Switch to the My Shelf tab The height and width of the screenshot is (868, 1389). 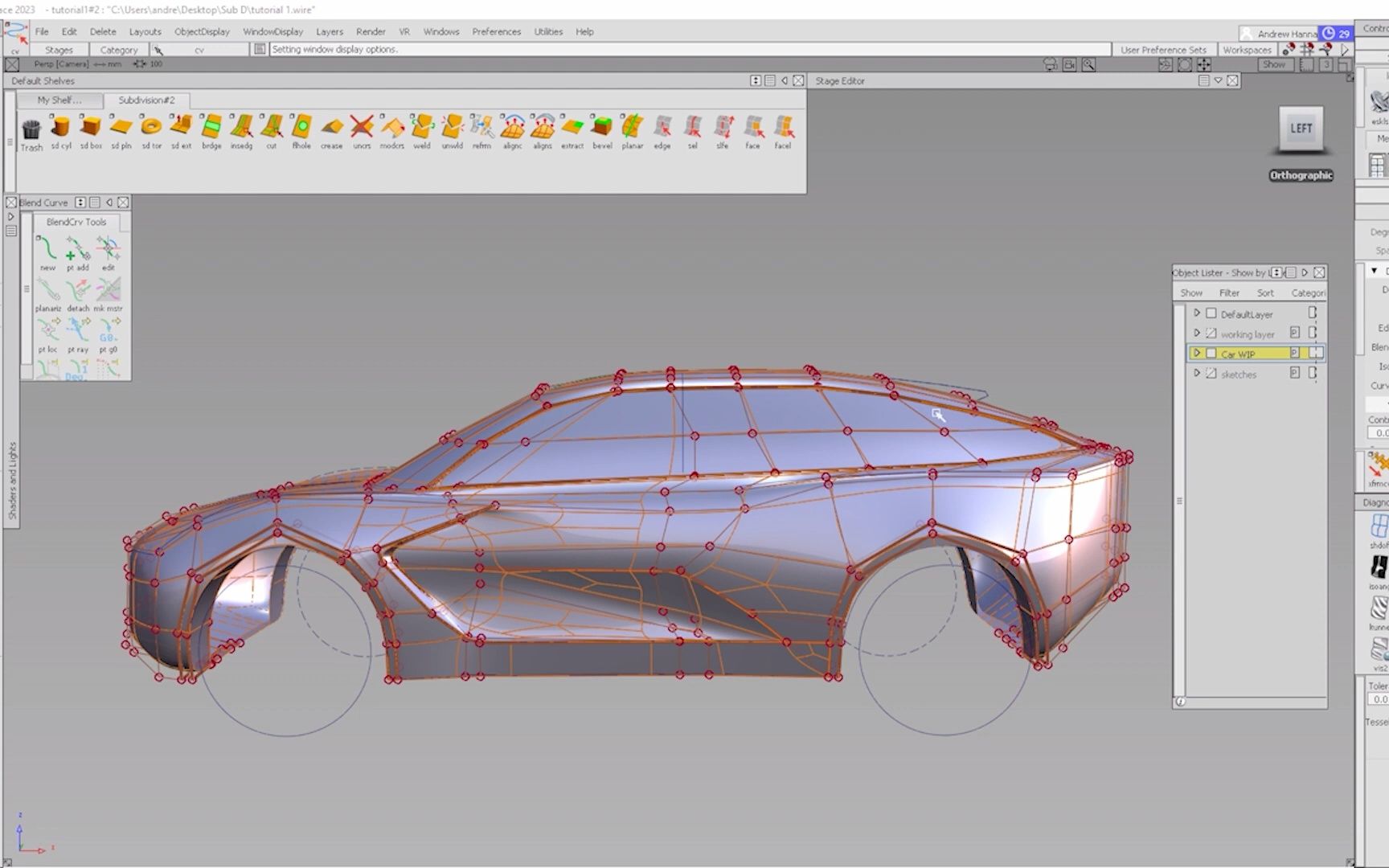click(59, 100)
